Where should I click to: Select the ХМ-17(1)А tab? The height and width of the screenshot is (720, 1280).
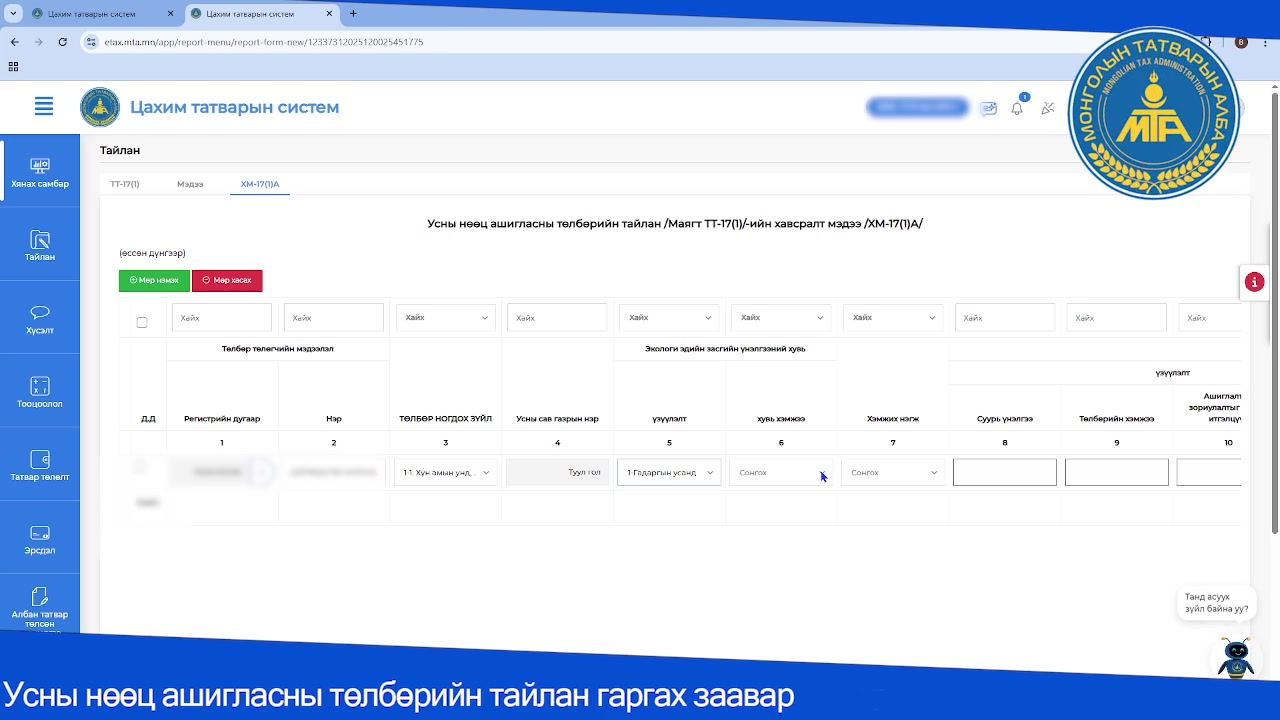(x=260, y=184)
